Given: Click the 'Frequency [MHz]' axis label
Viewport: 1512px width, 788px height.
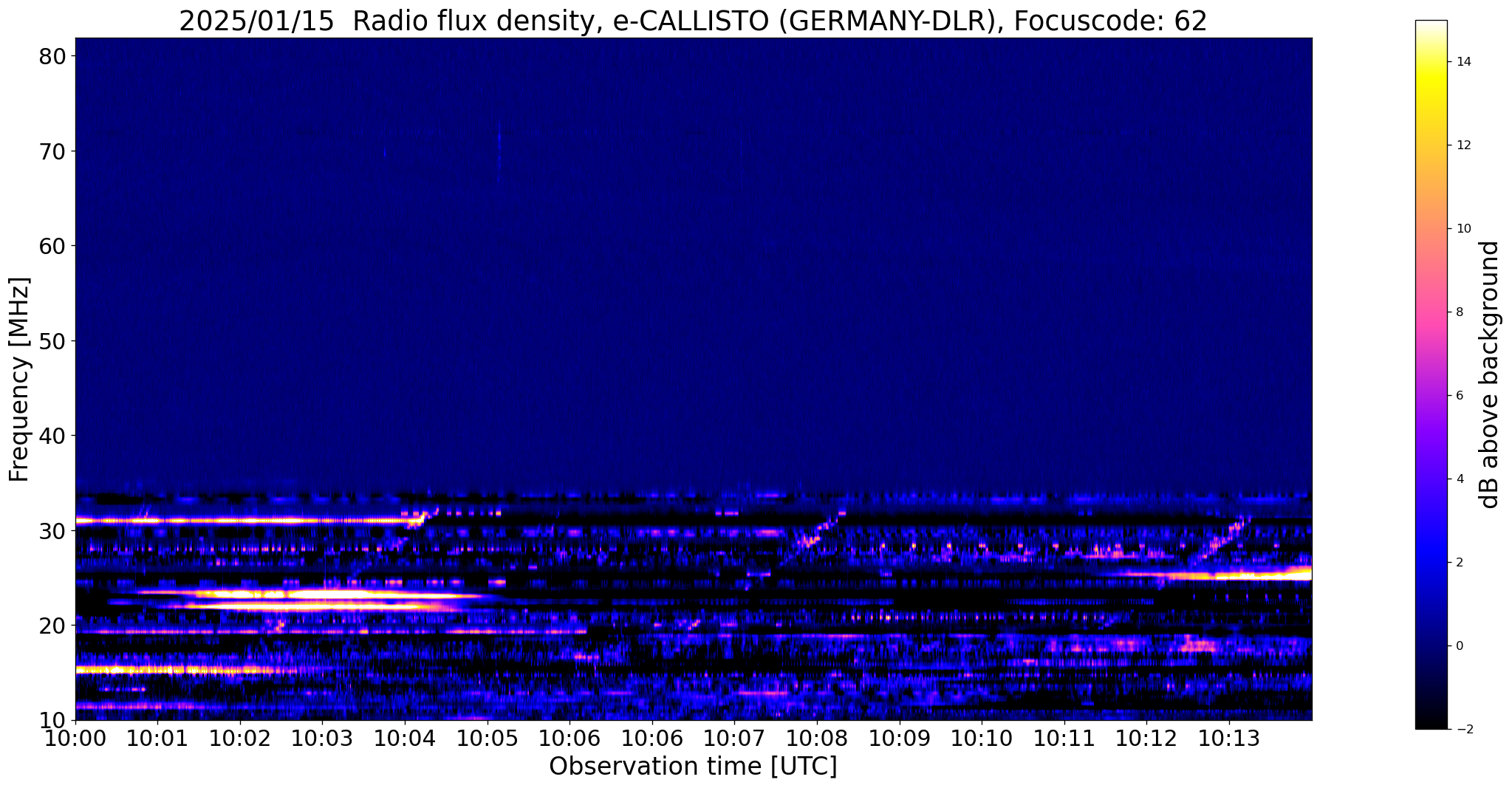Looking at the screenshot, I should pyautogui.click(x=20, y=380).
